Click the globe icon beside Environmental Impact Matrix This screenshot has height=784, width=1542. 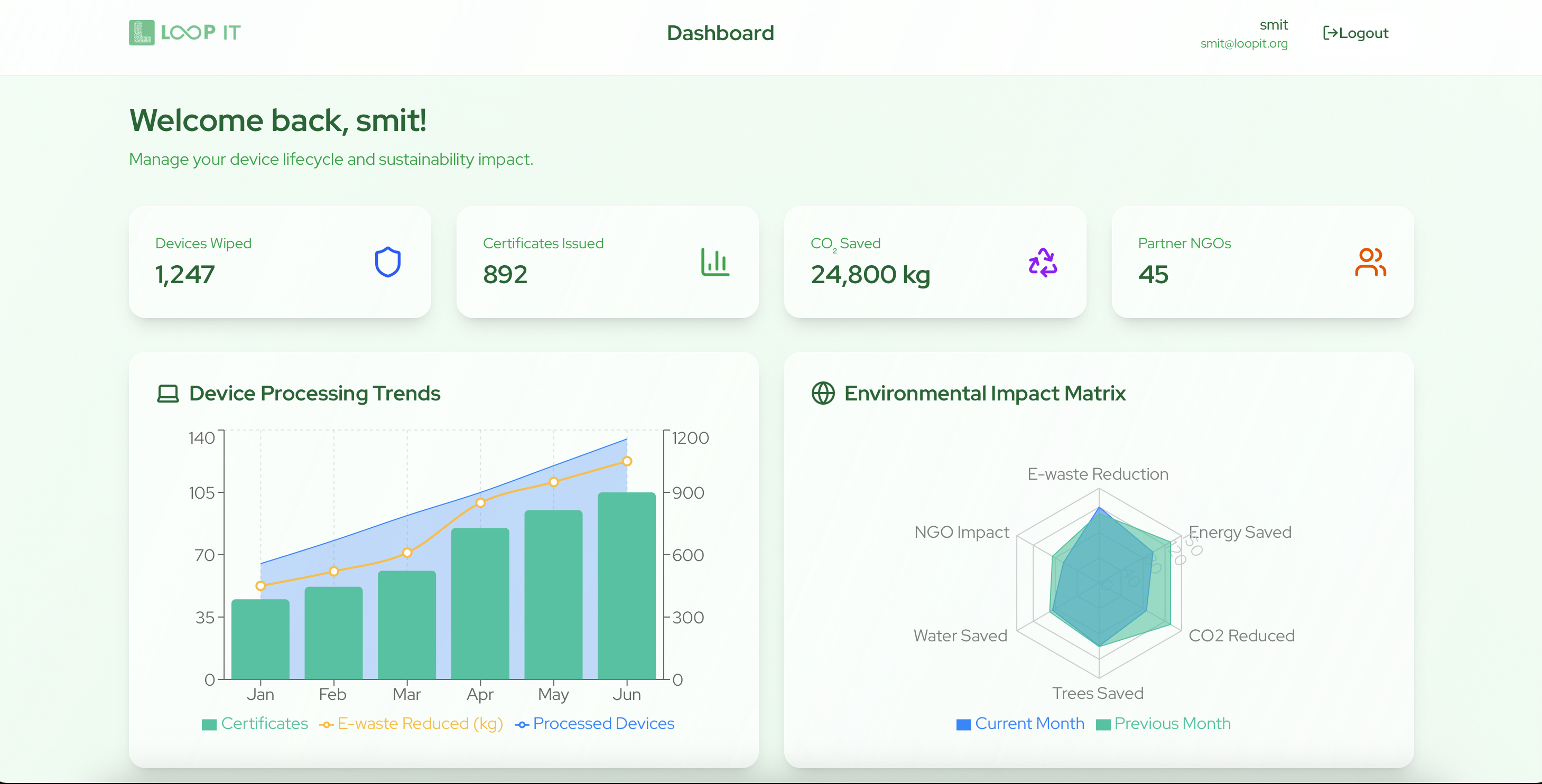pos(823,393)
